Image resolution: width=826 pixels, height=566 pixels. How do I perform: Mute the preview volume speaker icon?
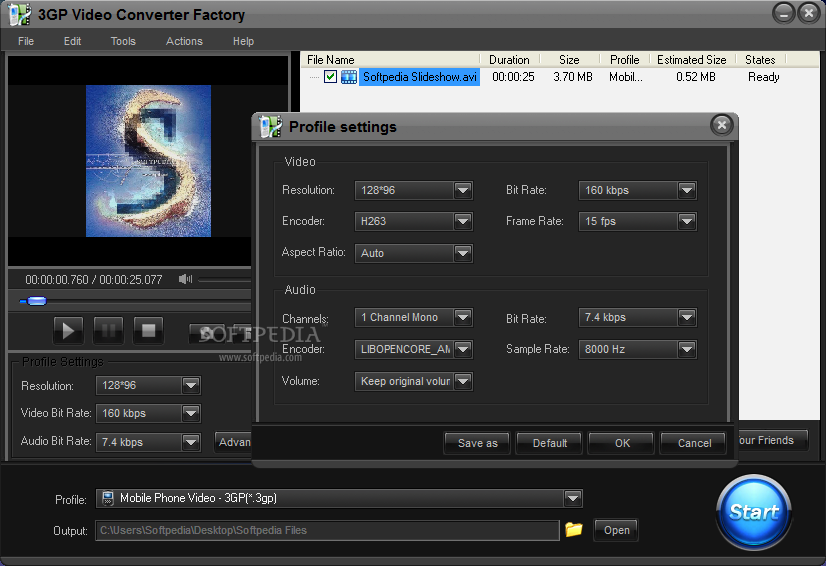(185, 279)
